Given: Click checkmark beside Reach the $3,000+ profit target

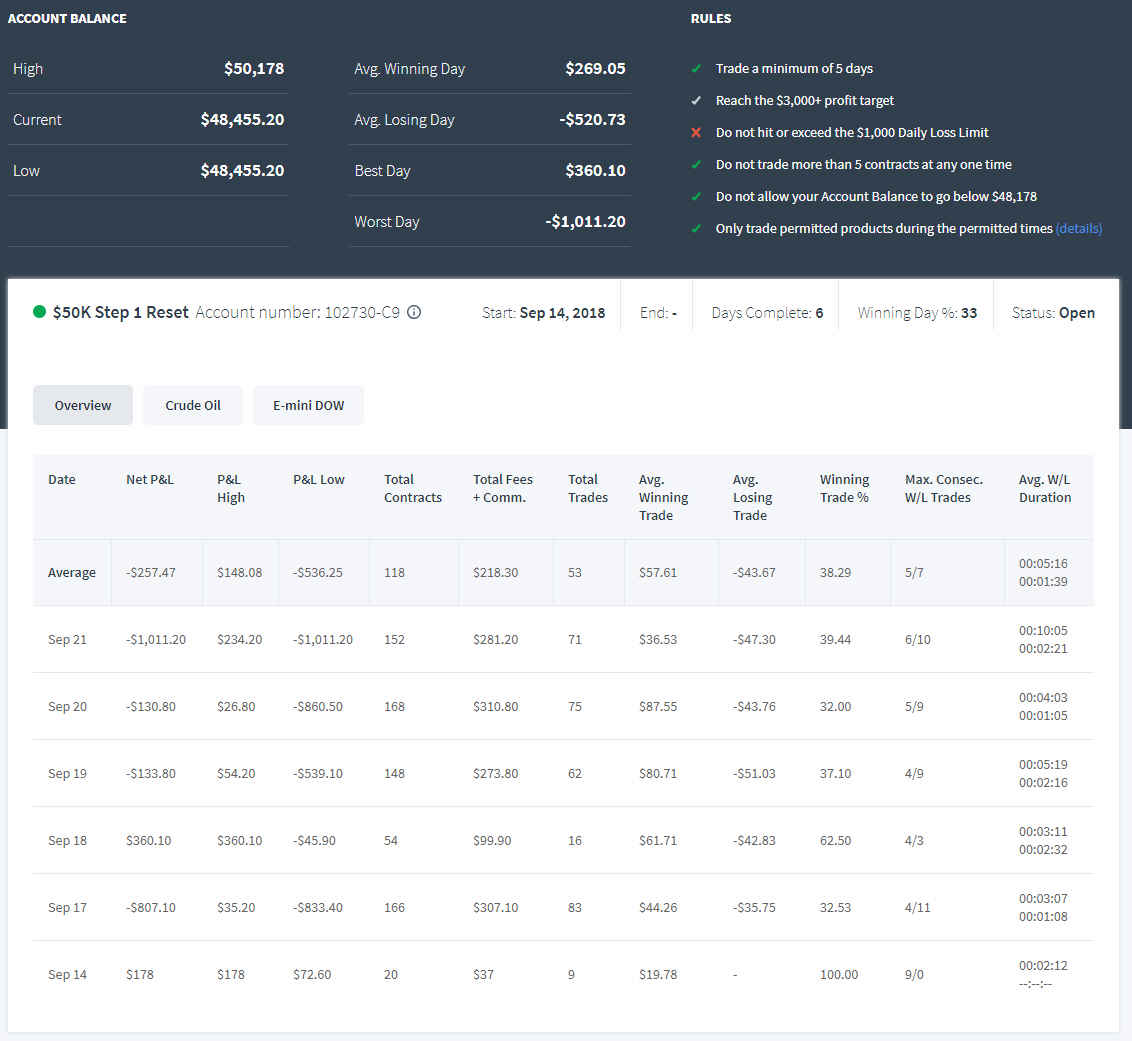Looking at the screenshot, I should coord(696,100).
